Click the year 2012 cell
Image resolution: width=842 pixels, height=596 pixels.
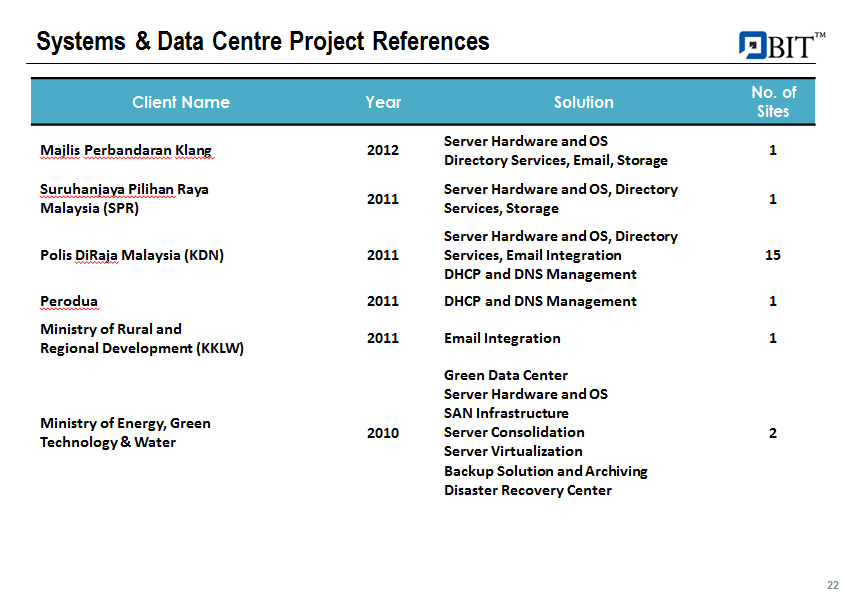coord(383,150)
